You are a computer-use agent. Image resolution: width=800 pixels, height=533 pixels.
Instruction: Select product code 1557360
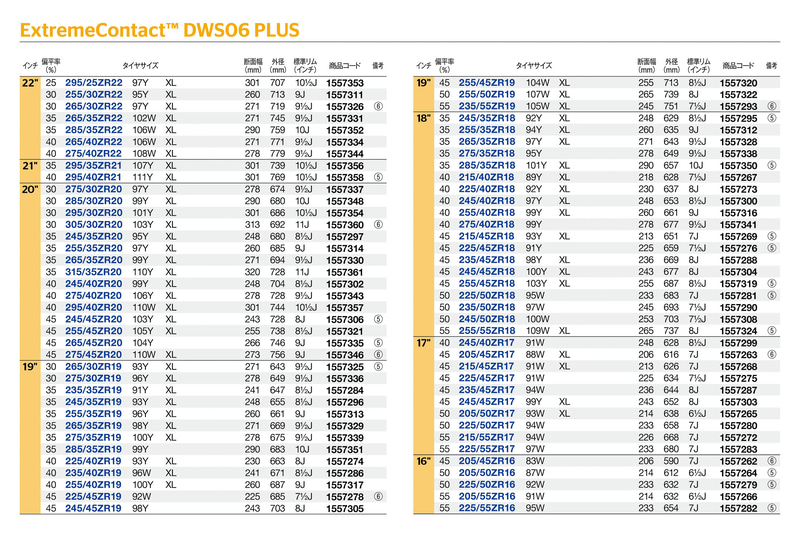345,225
